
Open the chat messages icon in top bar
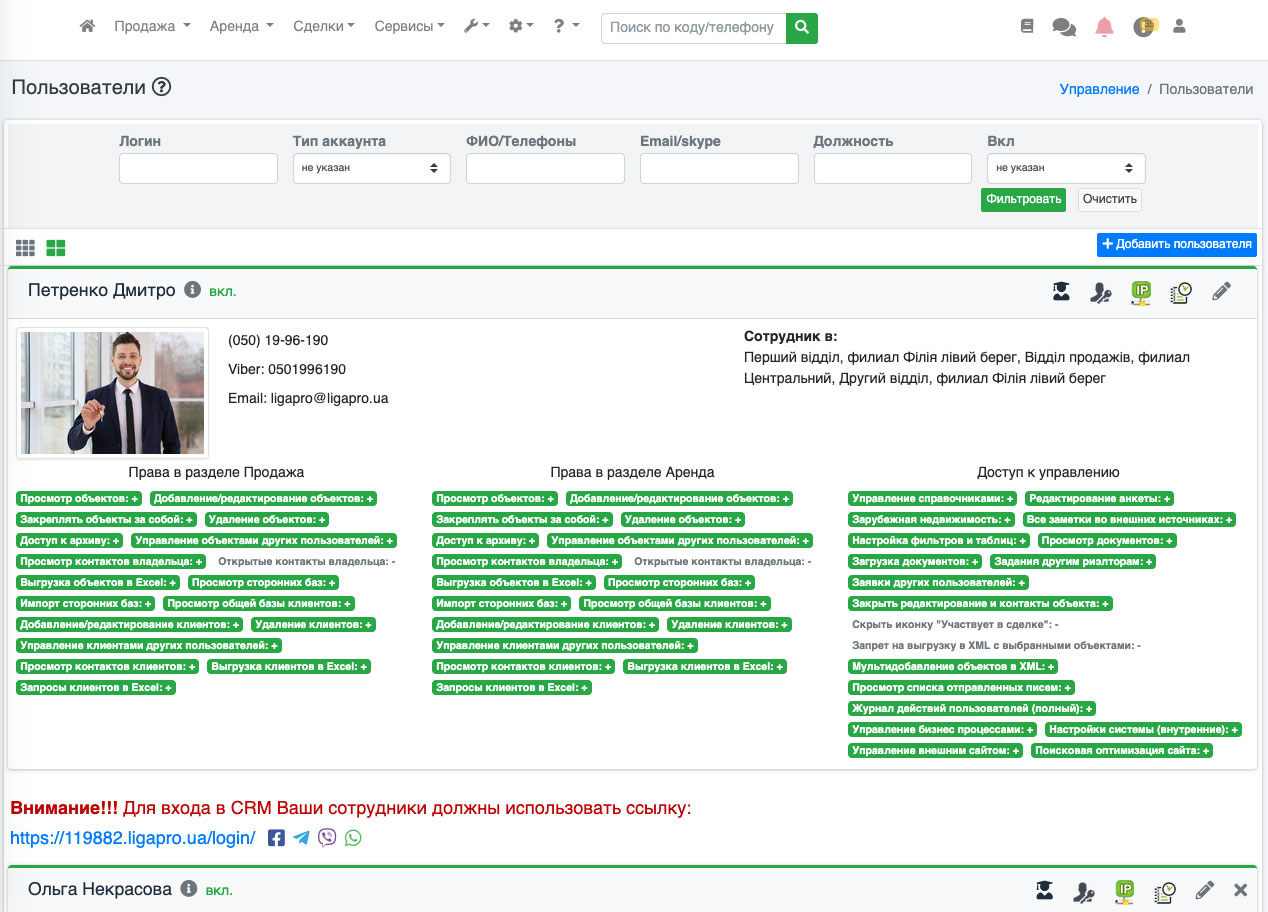click(x=1064, y=27)
